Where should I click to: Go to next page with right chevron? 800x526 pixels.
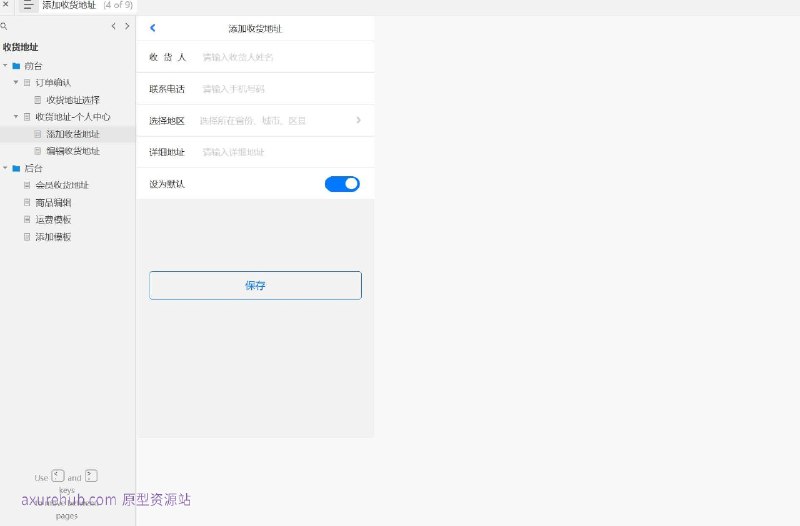(127, 26)
